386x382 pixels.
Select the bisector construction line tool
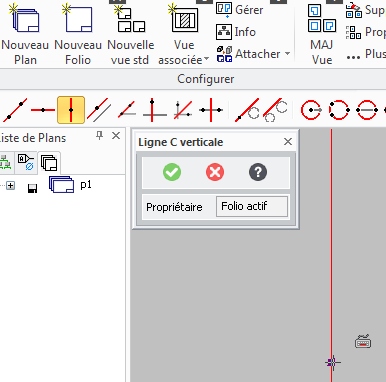click(183, 110)
